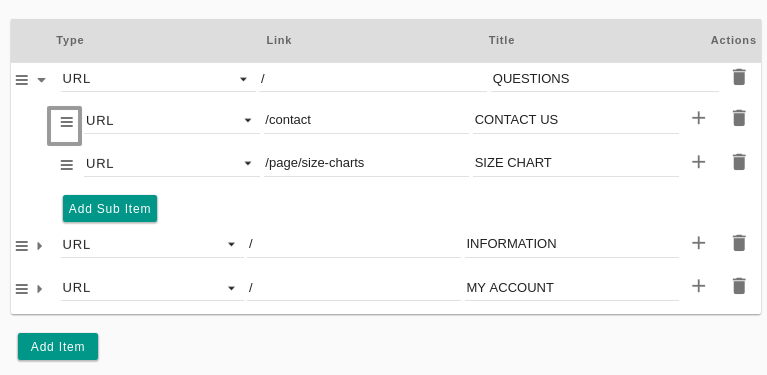Click plus icon in CONTACT US row
Image resolution: width=767 pixels, height=375 pixels.
pyautogui.click(x=699, y=118)
